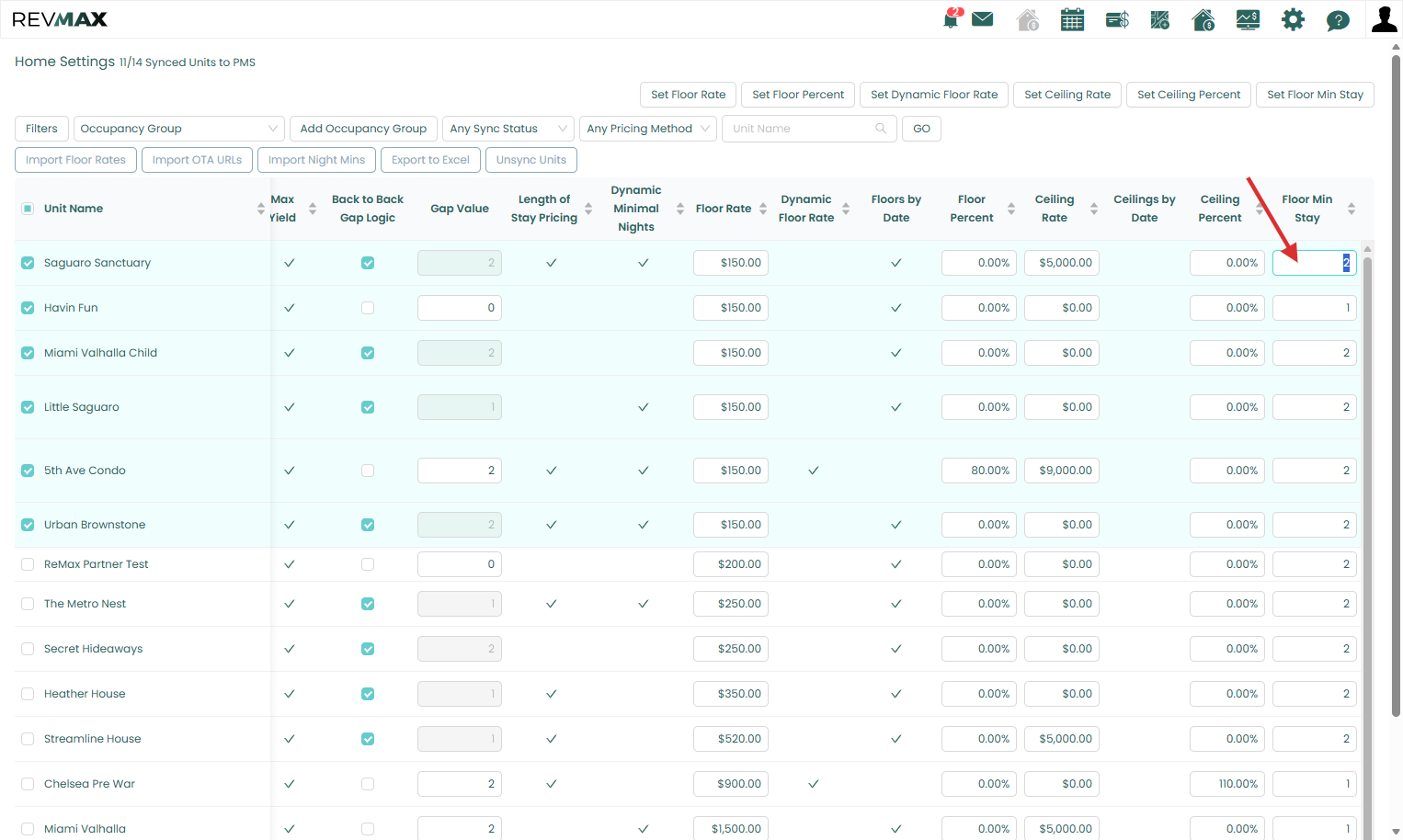Sort by the Dynamic Minimal Nights column arrows
Screen dimensions: 1403x840
(x=680, y=209)
